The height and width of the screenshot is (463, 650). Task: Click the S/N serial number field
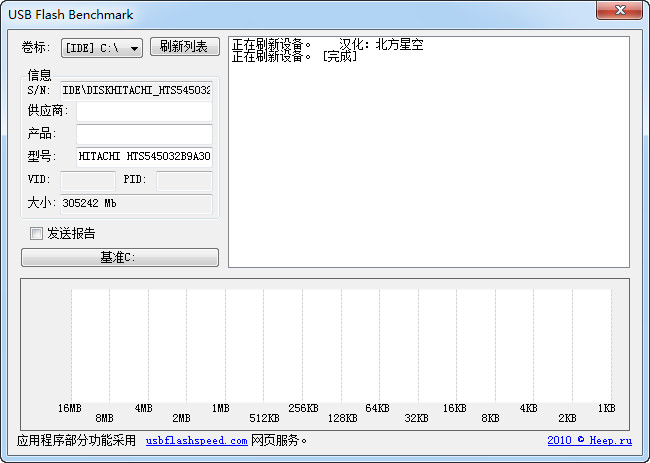pyautogui.click(x=136, y=90)
